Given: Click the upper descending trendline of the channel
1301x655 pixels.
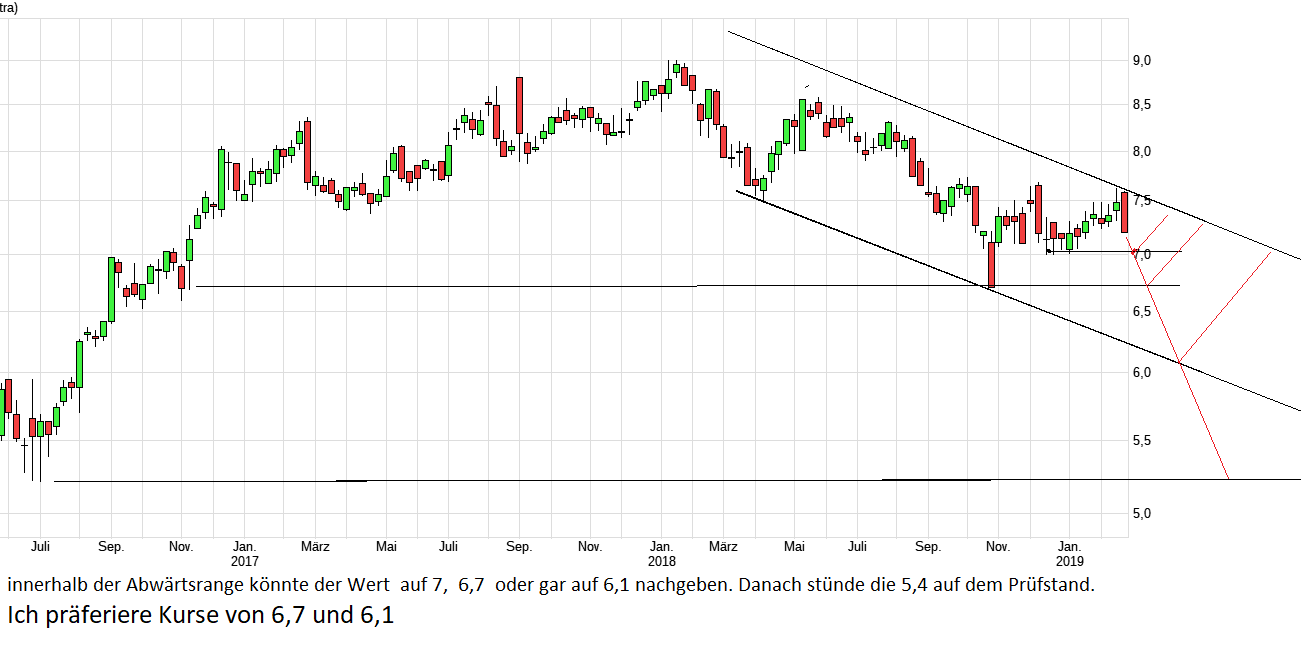Looking at the screenshot, I should pyautogui.click(x=900, y=103).
